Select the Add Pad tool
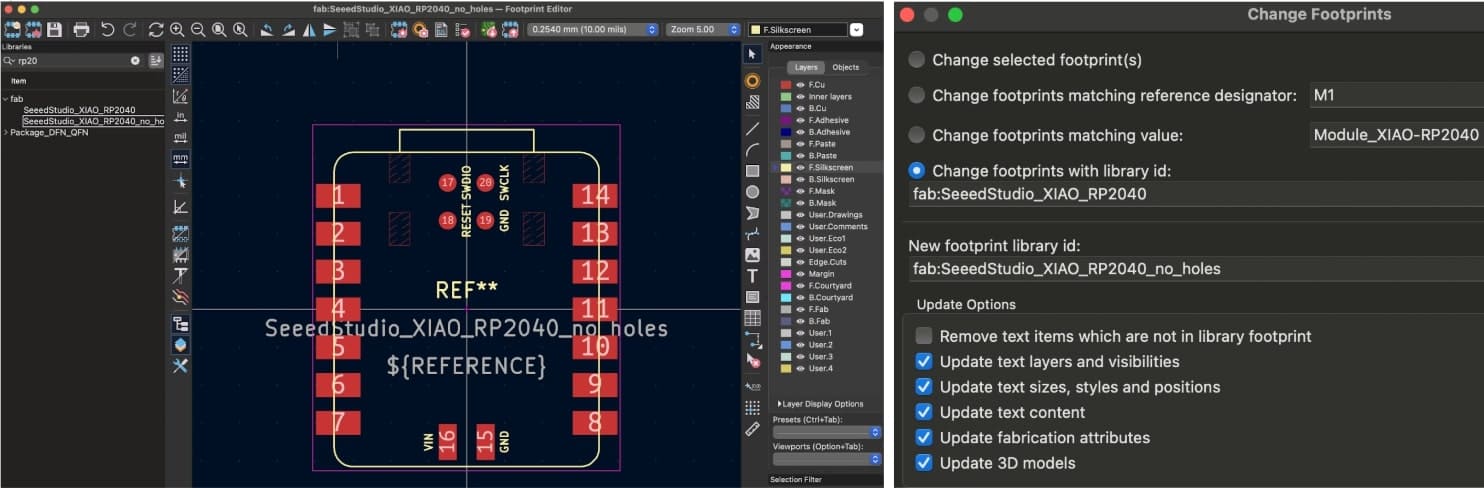 coord(752,80)
